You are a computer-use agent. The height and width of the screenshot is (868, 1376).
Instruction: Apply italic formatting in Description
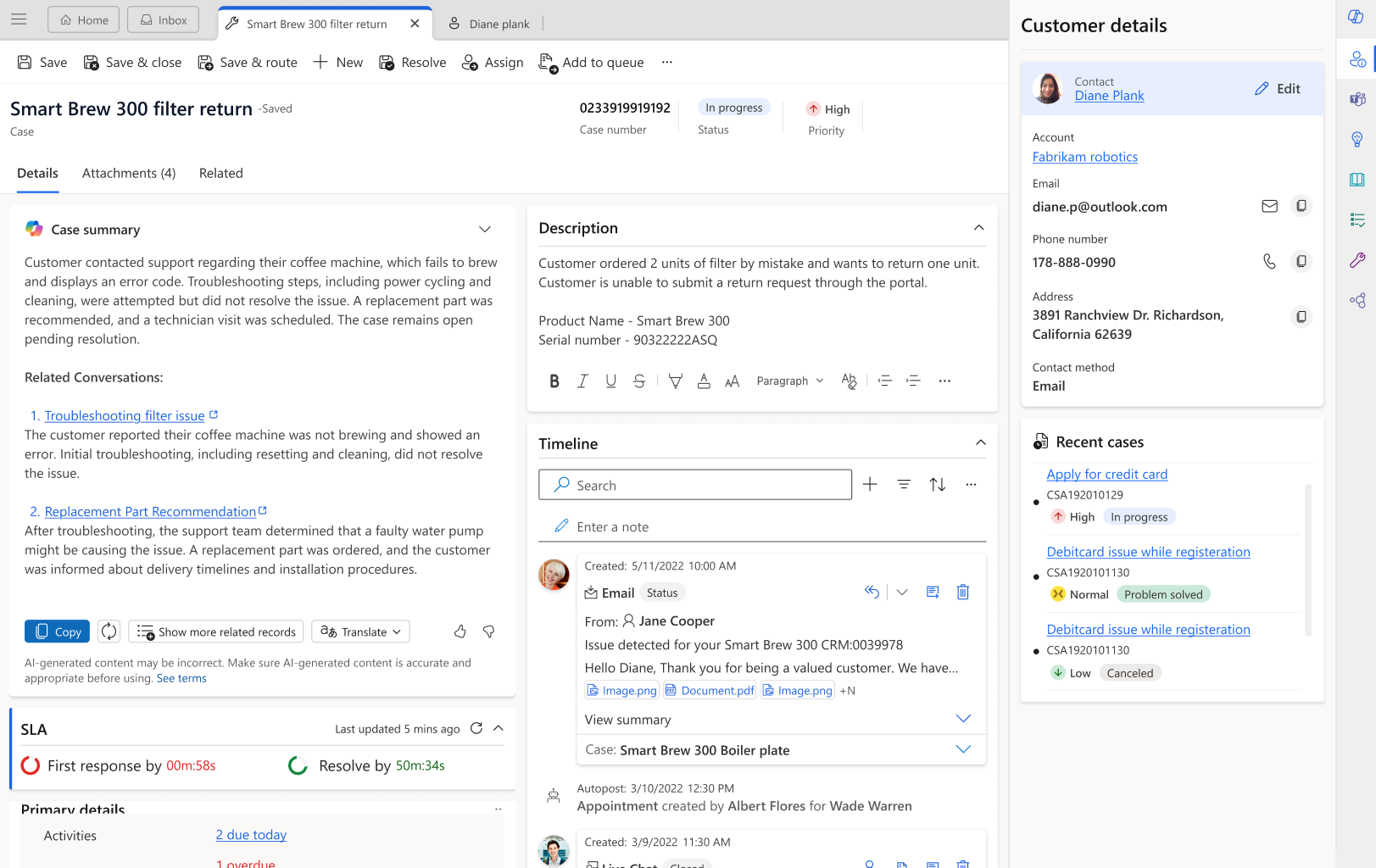582,381
